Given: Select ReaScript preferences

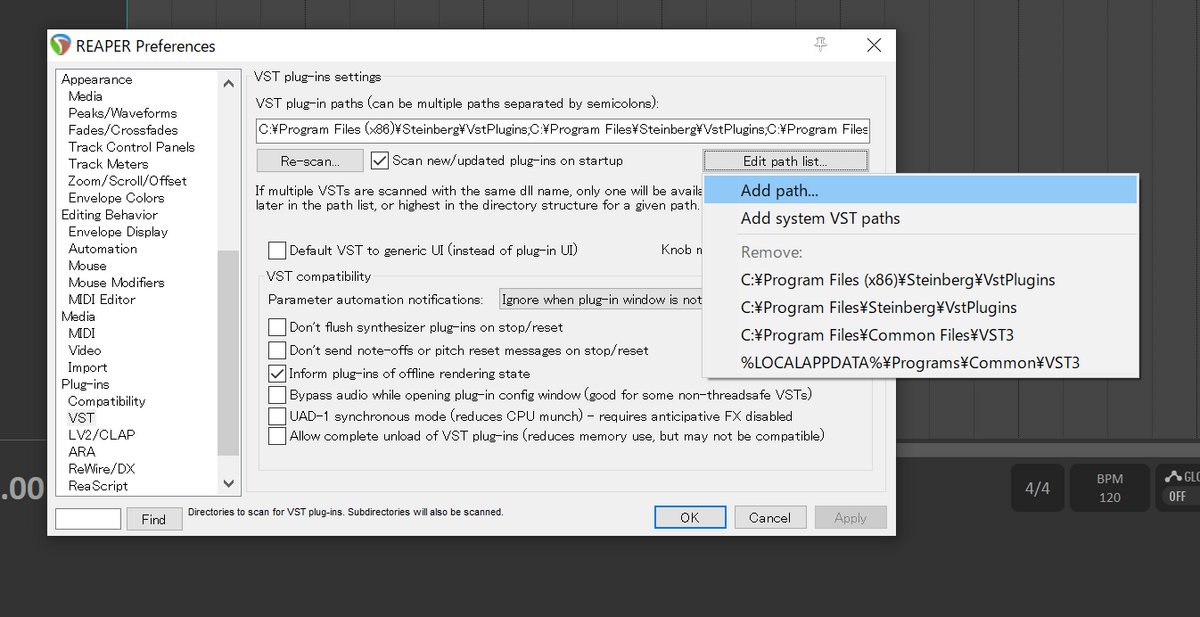Looking at the screenshot, I should [x=98, y=486].
